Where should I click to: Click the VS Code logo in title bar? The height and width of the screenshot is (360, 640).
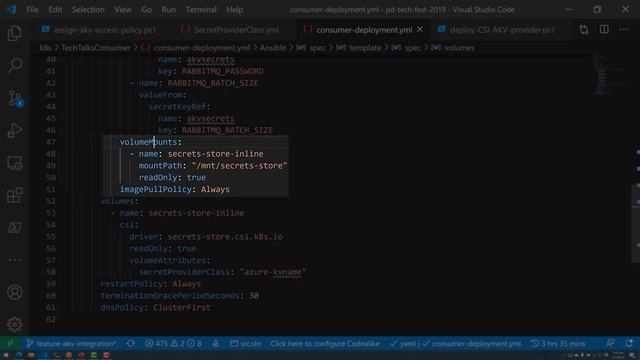(11, 9)
